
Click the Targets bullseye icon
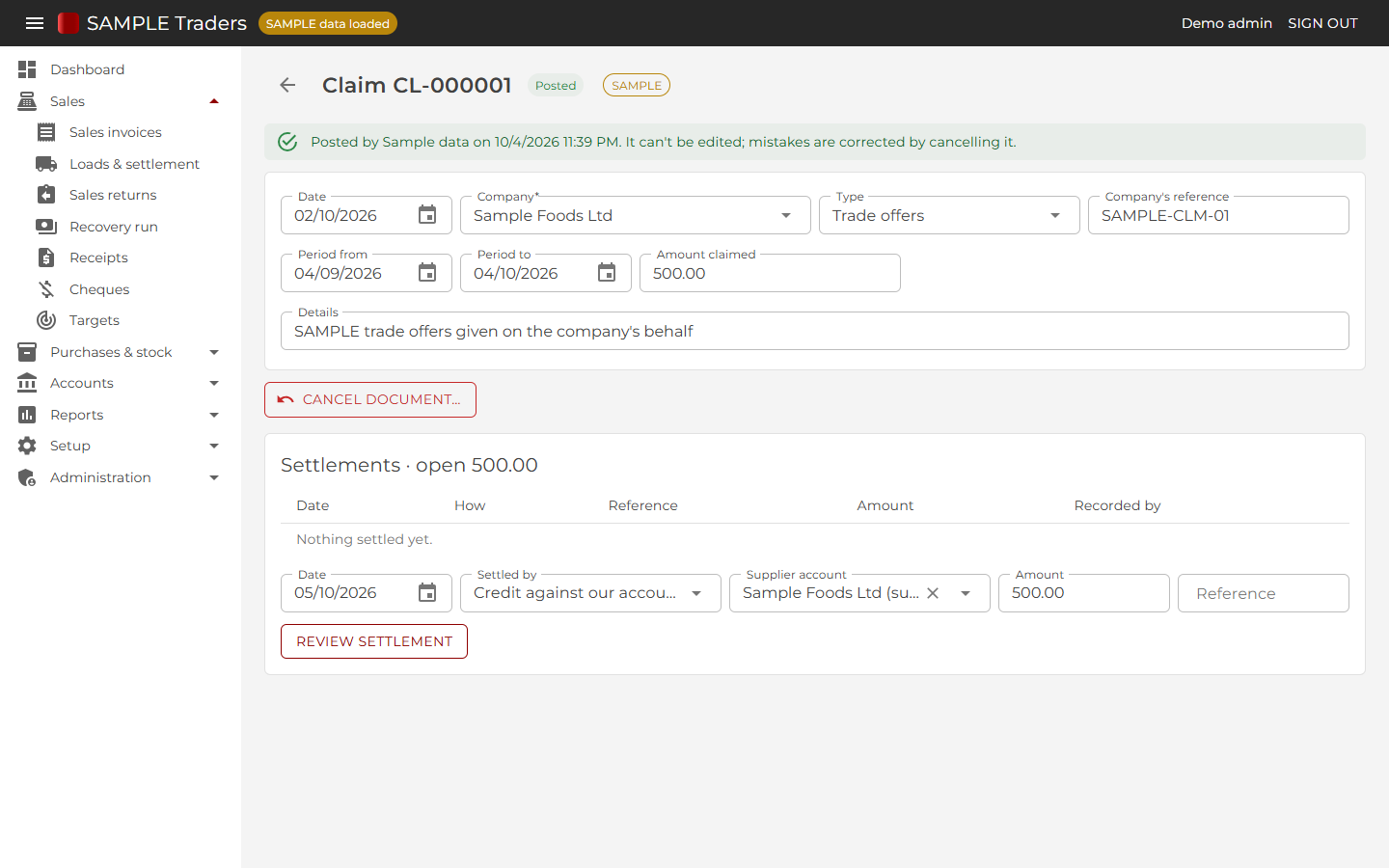pos(46,320)
